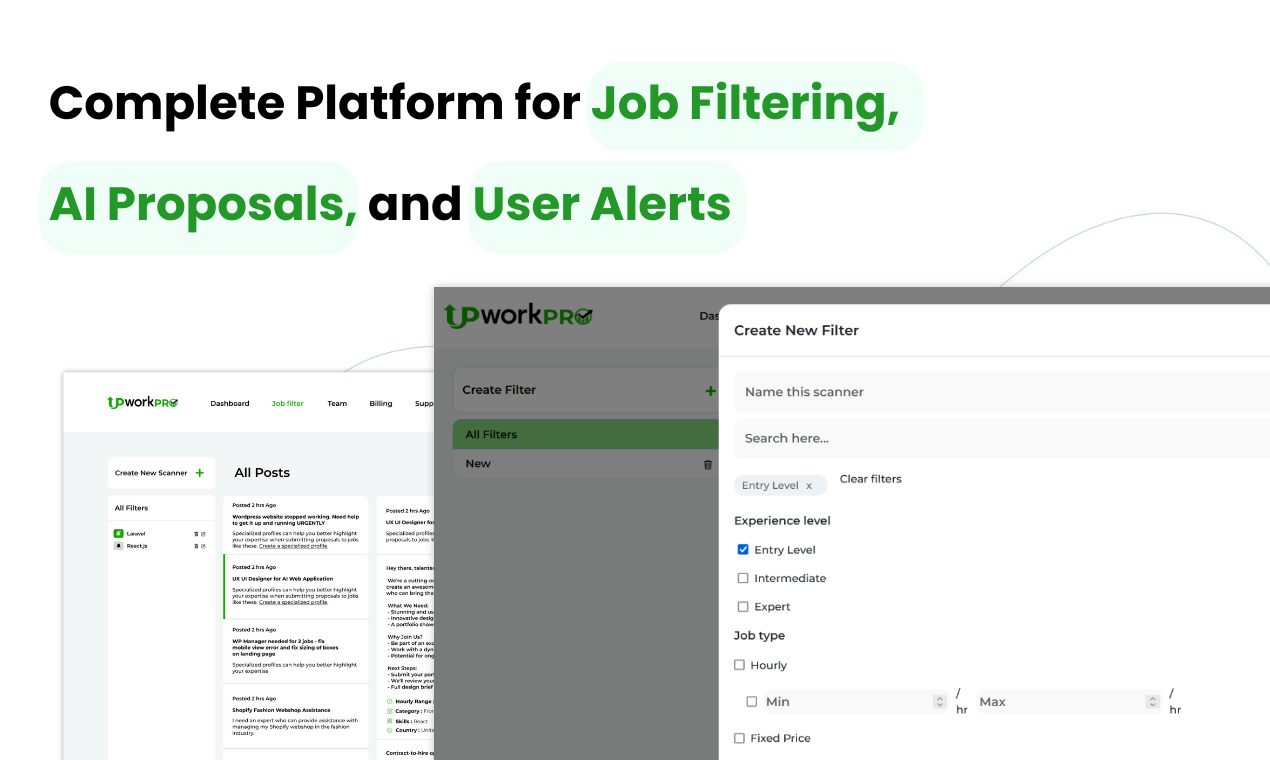
Task: Click the Experience level label
Action: pyautogui.click(x=782, y=521)
